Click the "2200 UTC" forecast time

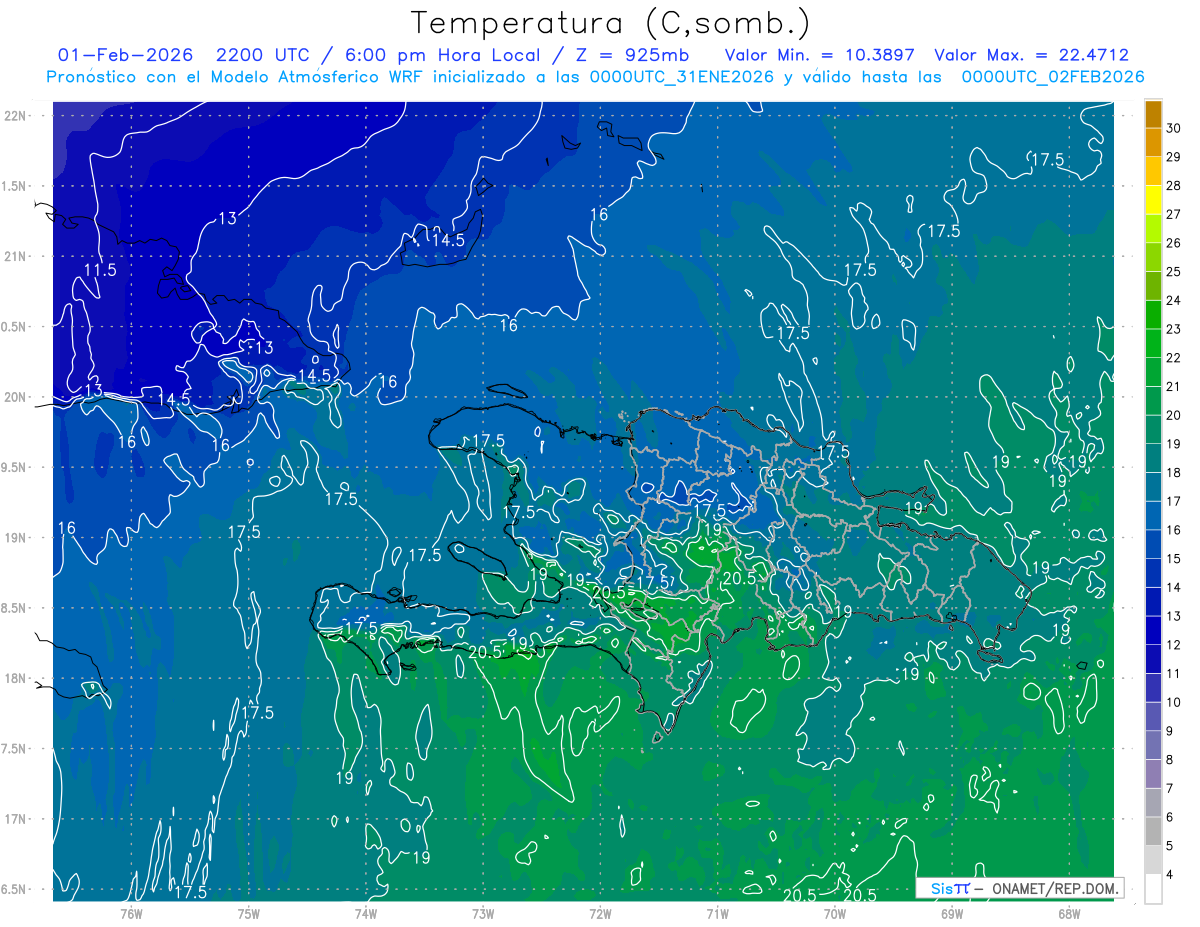click(264, 55)
